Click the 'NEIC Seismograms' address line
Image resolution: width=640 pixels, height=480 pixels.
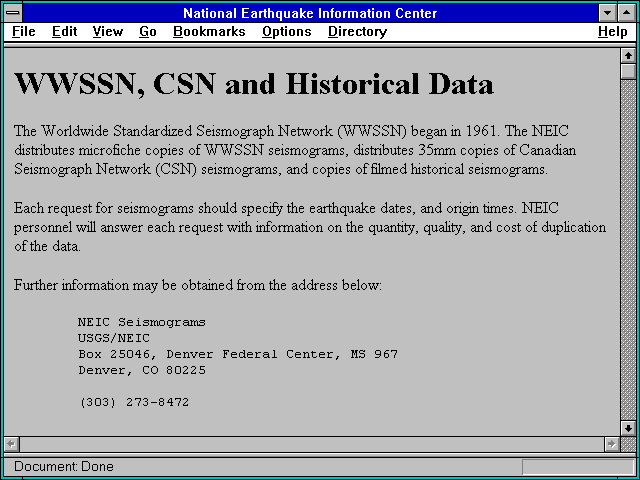pos(142,322)
